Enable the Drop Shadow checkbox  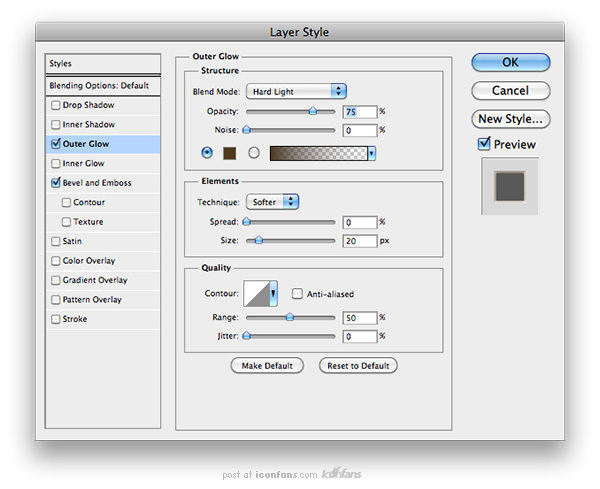56,105
